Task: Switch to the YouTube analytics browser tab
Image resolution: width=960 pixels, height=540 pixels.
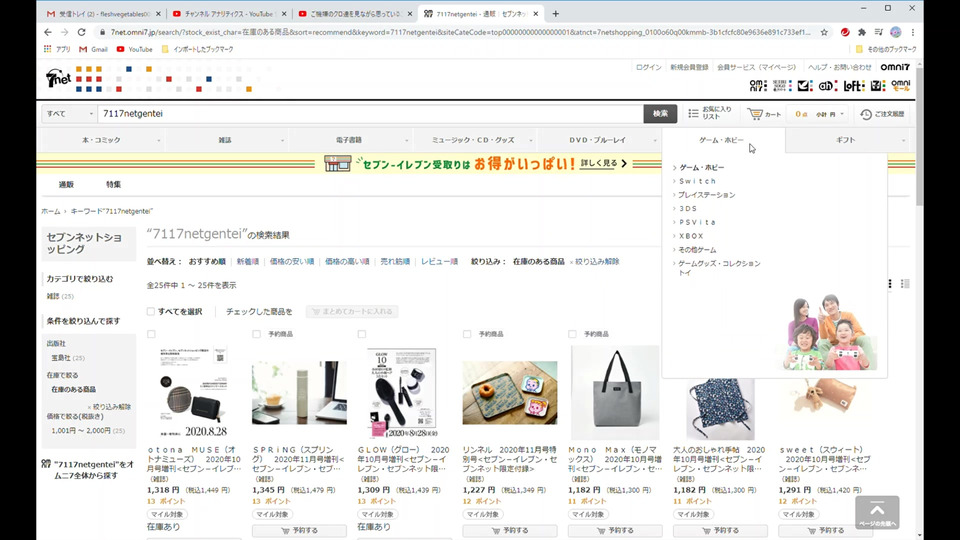Action: pos(228,13)
